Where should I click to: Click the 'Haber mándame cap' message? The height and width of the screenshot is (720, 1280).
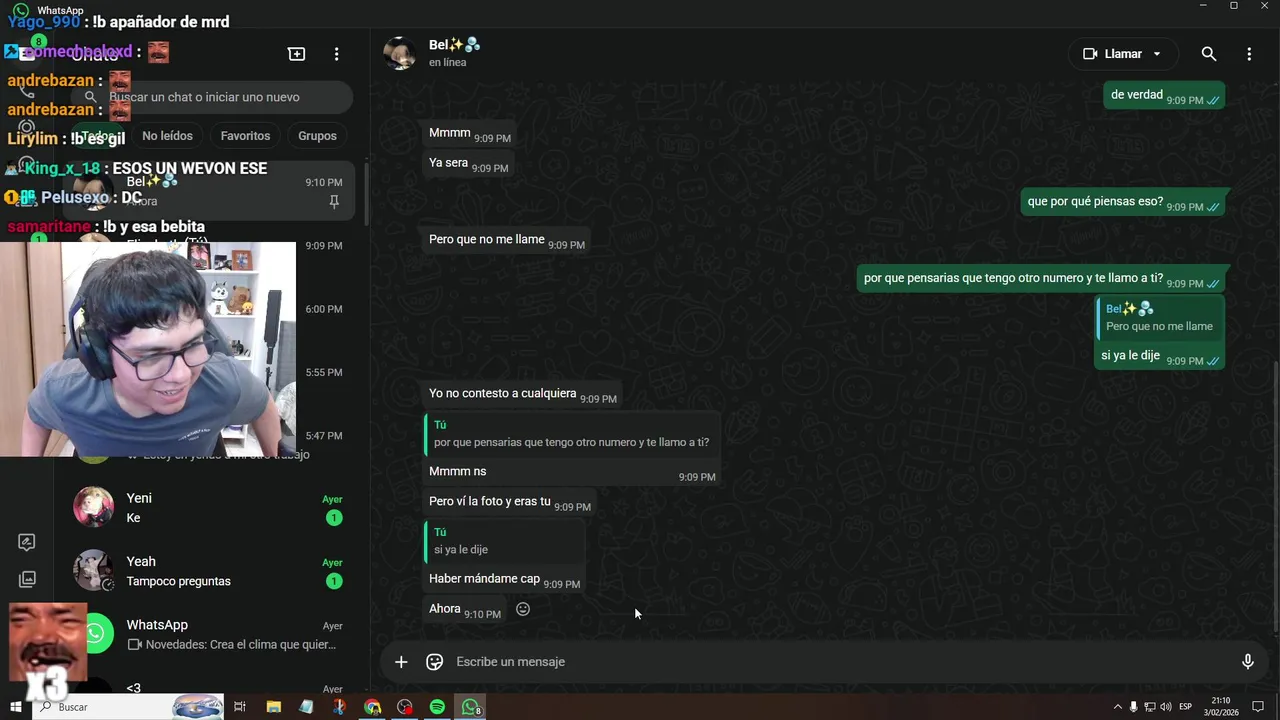point(504,579)
